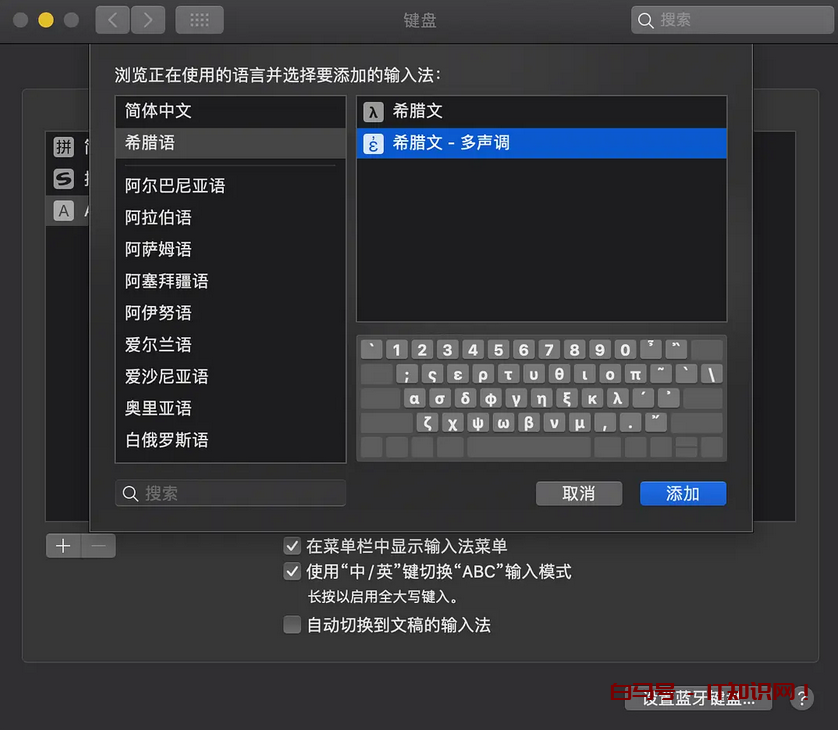Open the help question mark icon
This screenshot has height=730, width=838.
[x=803, y=698]
